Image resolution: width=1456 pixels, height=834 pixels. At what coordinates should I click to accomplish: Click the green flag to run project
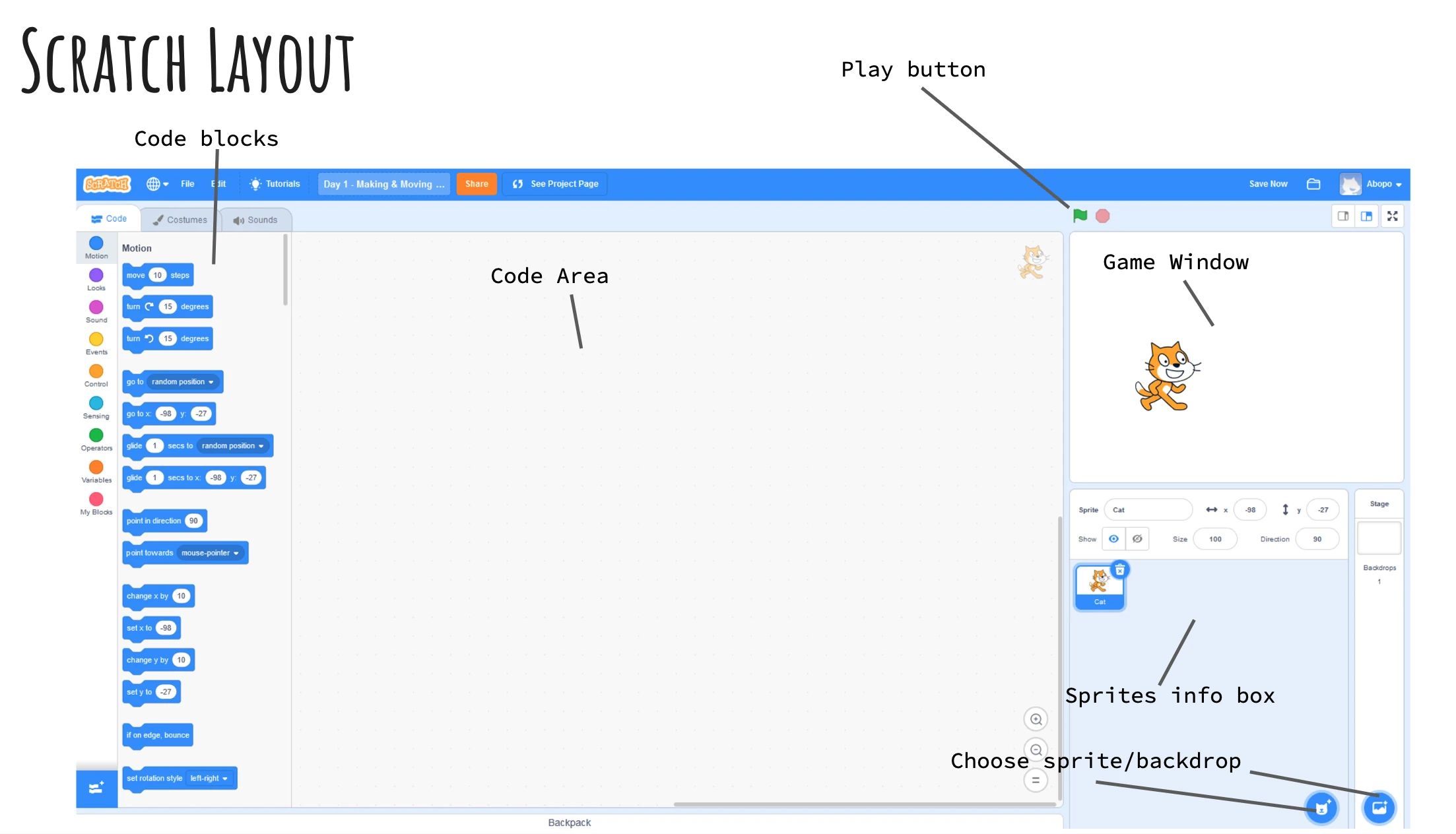click(1080, 216)
